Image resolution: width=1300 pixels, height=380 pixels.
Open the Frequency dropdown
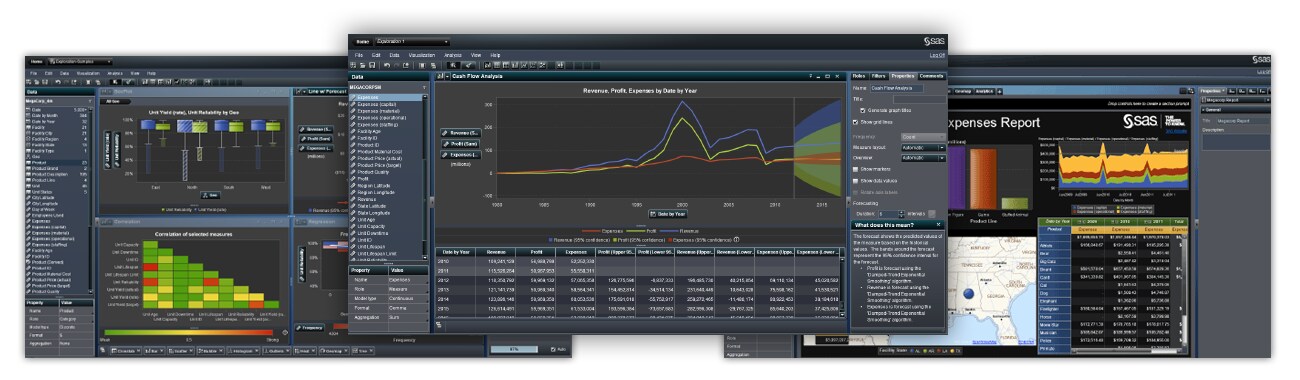(x=923, y=137)
